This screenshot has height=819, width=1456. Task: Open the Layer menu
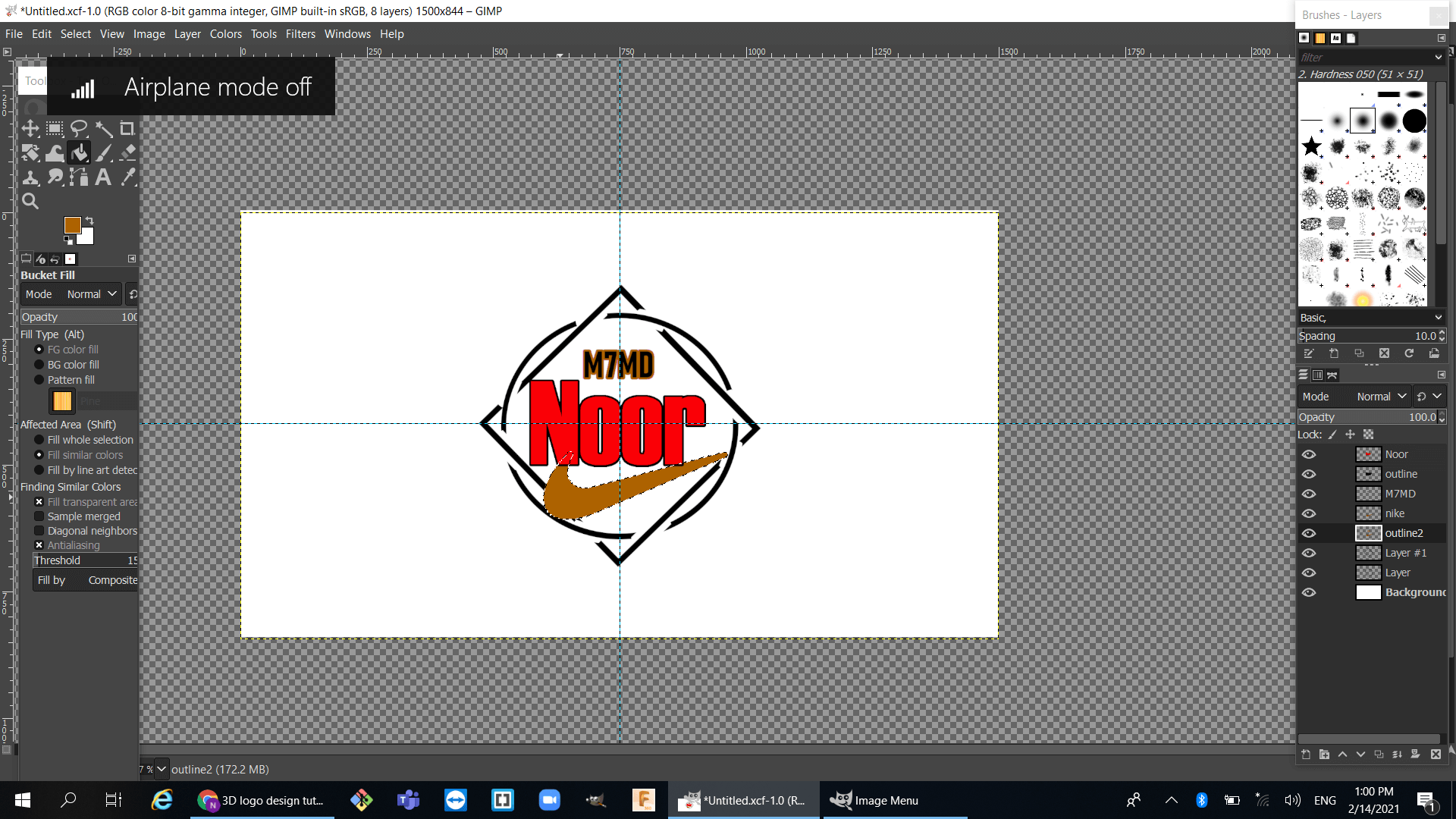coord(187,34)
